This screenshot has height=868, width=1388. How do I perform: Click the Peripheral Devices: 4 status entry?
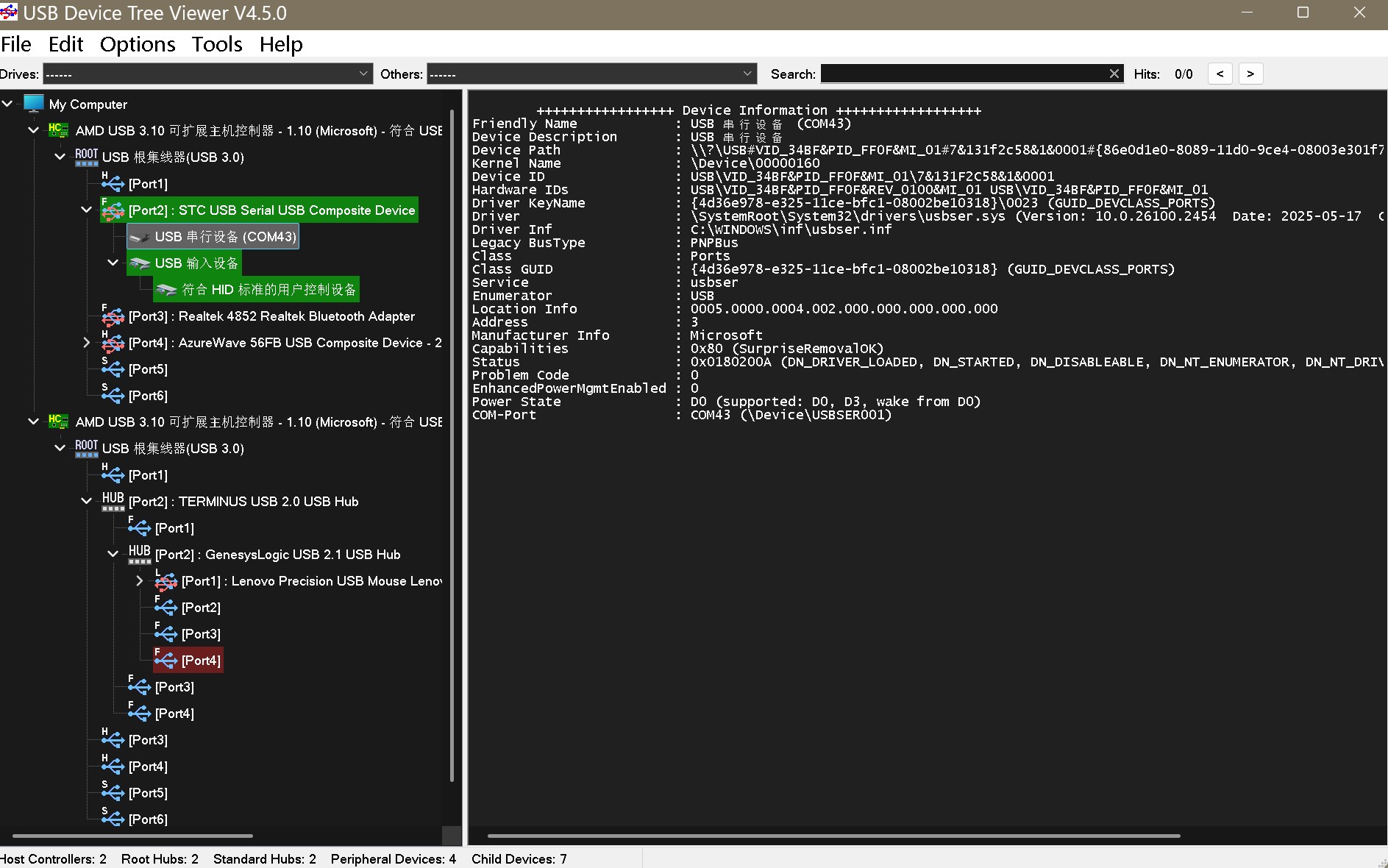[394, 858]
